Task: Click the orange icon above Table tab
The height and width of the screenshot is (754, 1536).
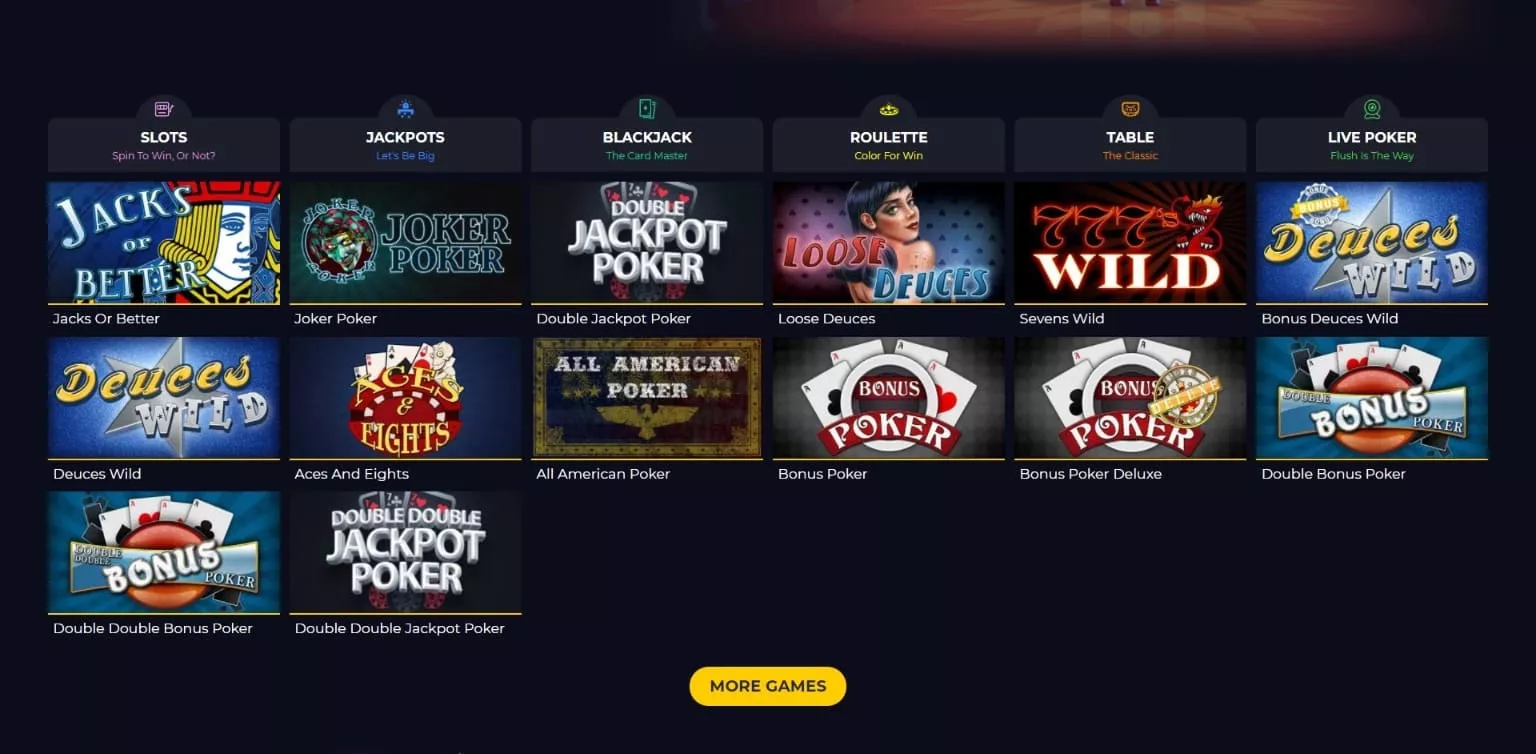Action: [x=1130, y=109]
